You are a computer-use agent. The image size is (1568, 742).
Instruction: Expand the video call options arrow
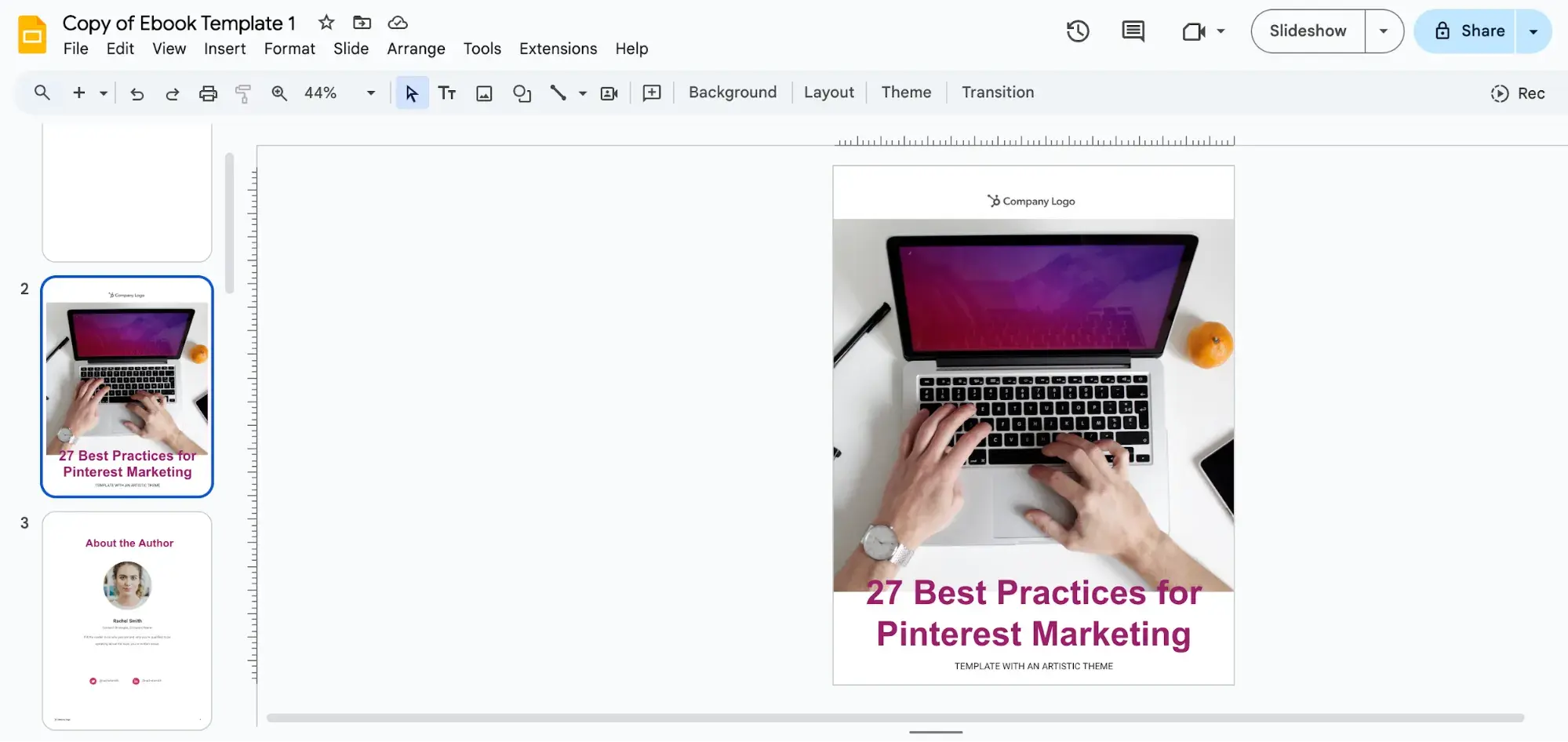[1221, 31]
